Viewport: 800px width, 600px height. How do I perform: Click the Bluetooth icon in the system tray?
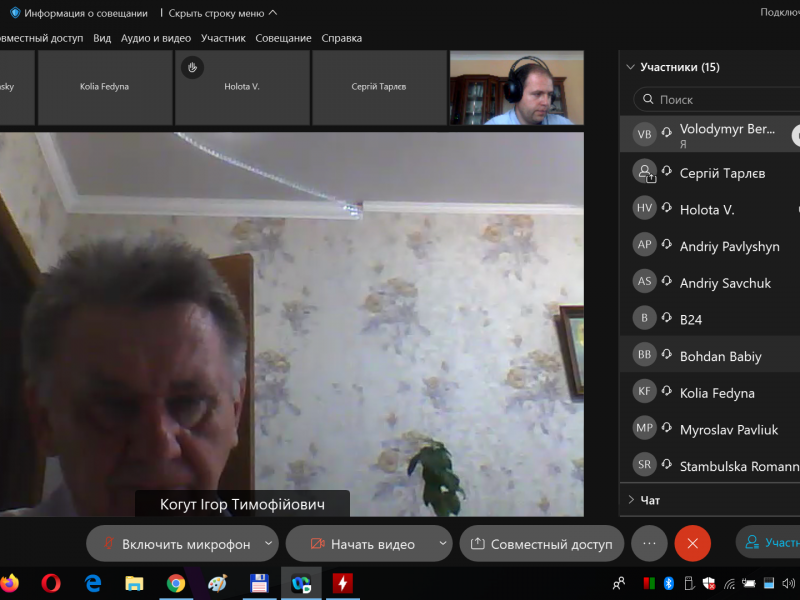click(670, 583)
